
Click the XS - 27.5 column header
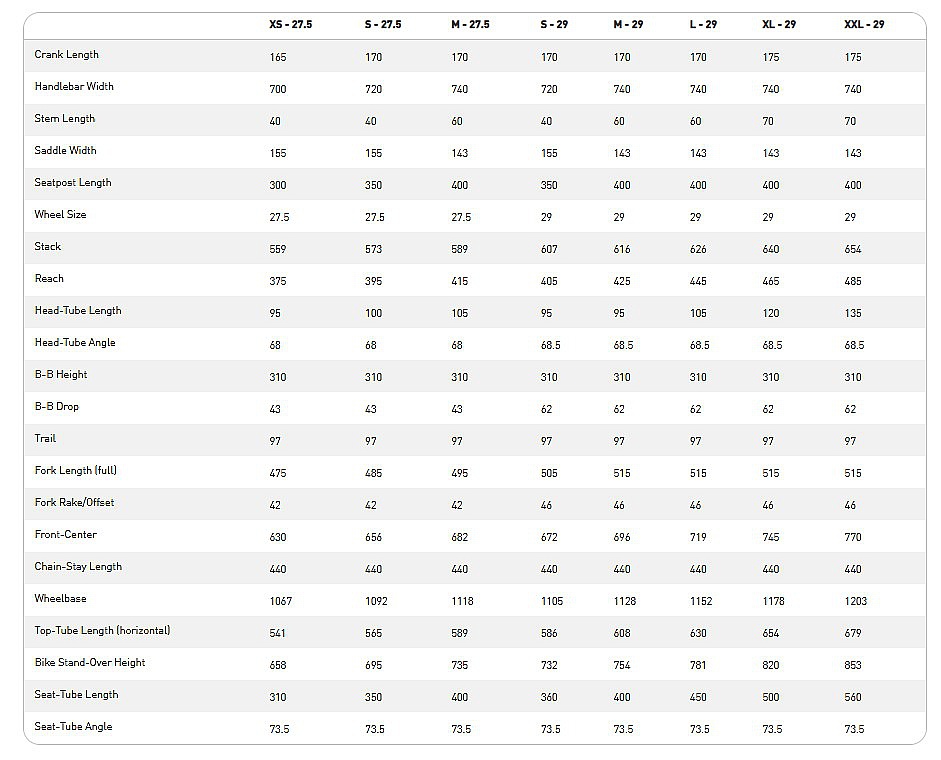290,25
